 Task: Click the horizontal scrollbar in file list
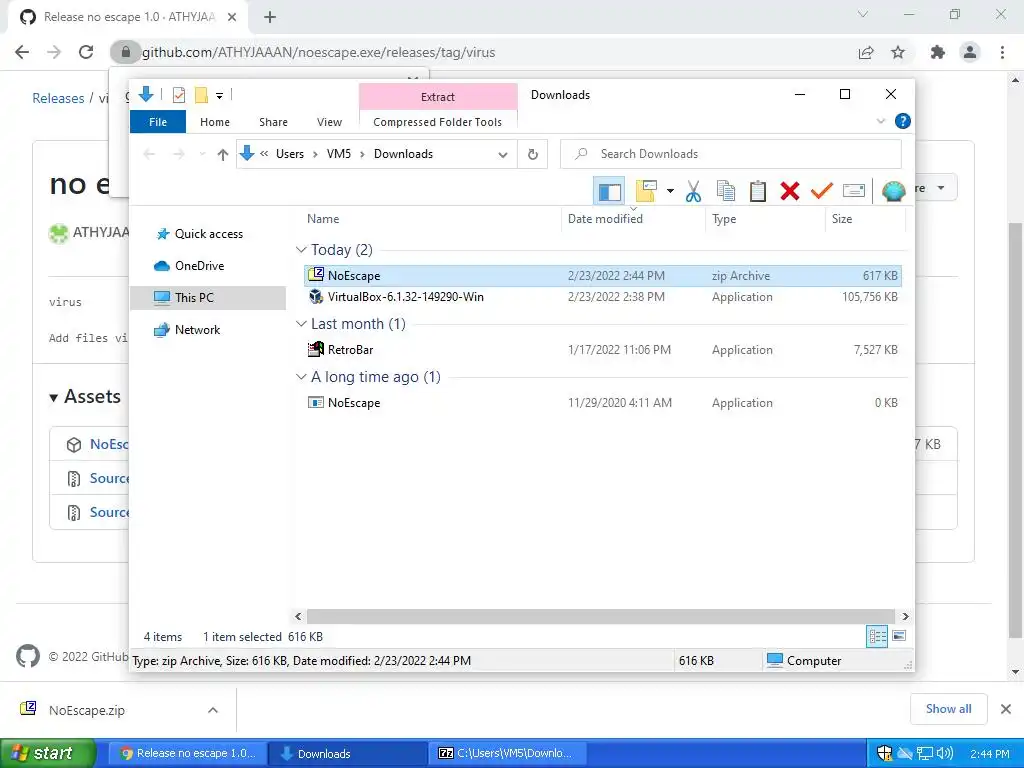click(x=601, y=616)
